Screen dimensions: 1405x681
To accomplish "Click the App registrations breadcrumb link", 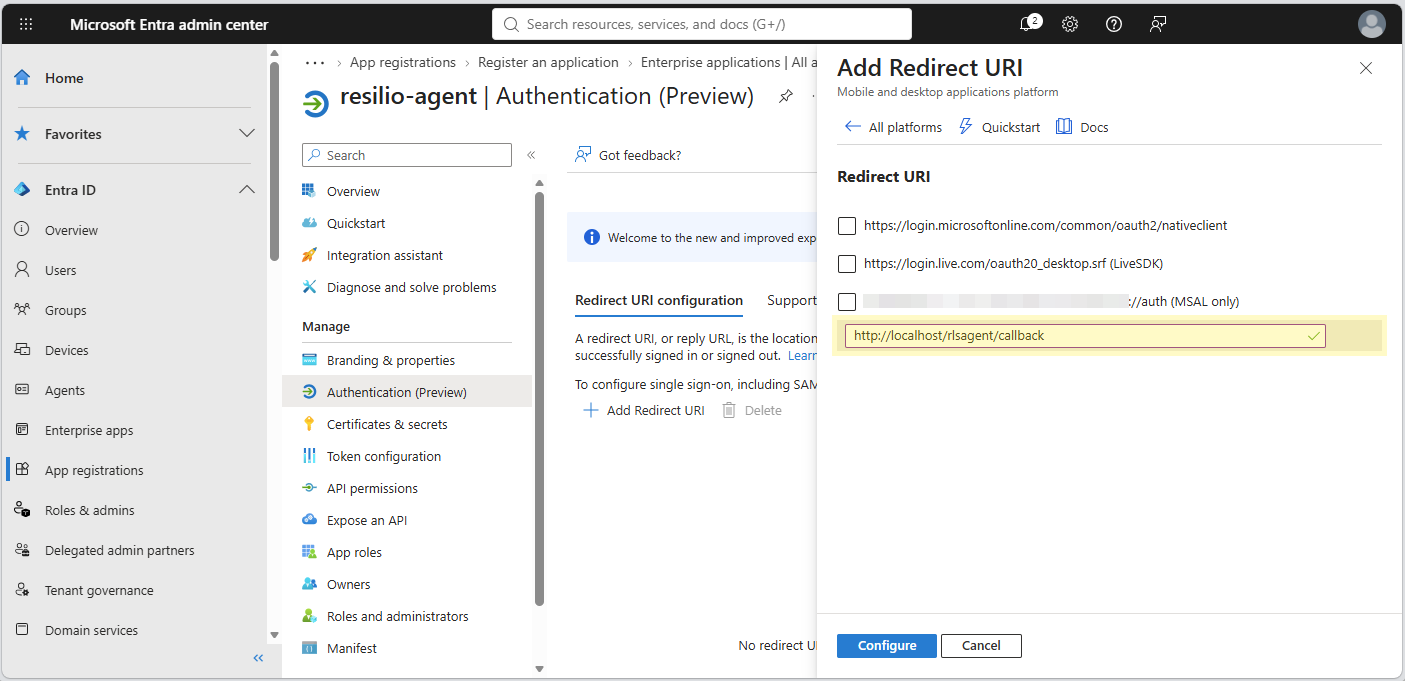I will click(x=403, y=62).
